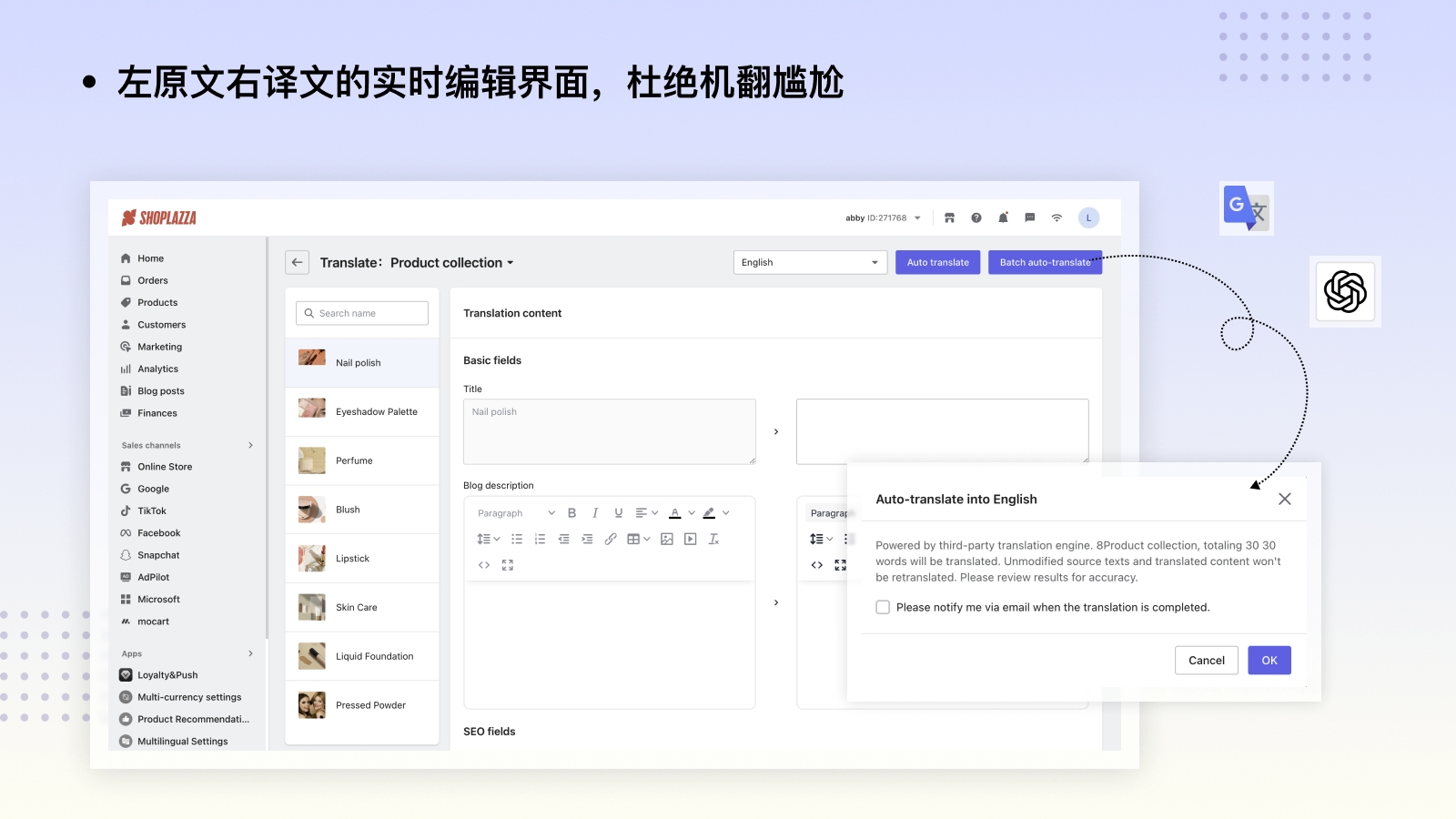Viewport: 1456px width, 819px height.
Task: Open the code view in the editor
Action: pos(483,564)
